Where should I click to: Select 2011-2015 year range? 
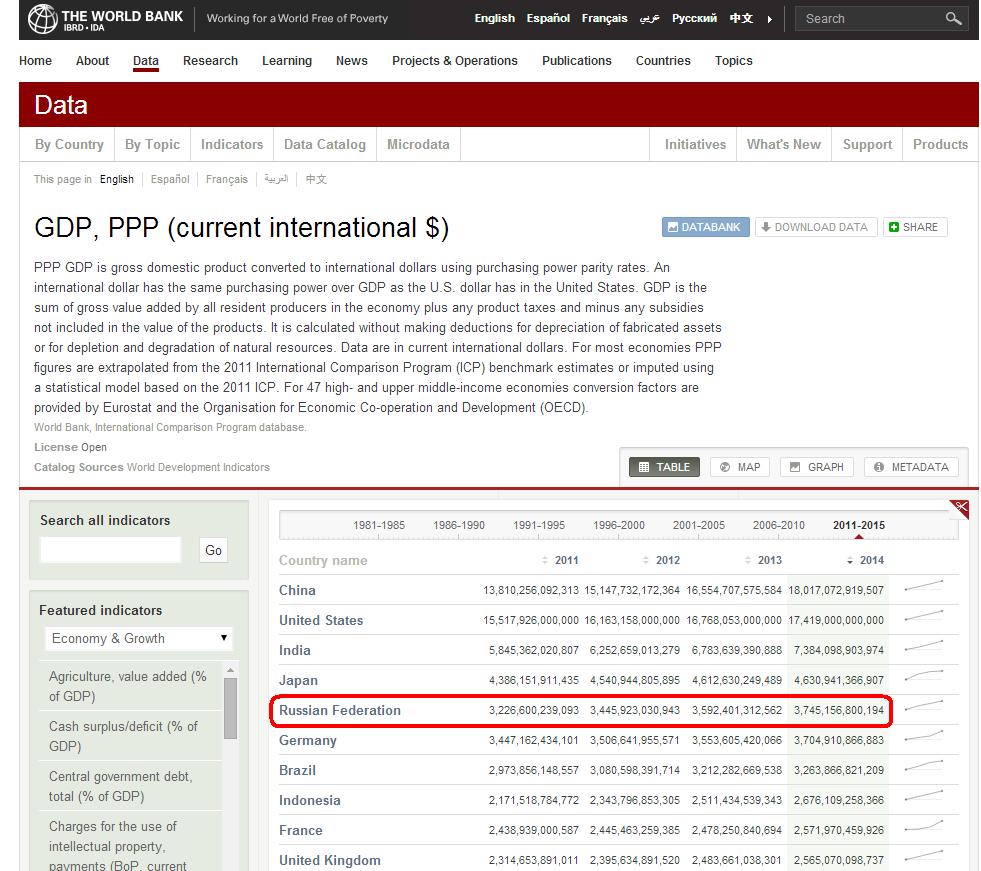coord(858,525)
